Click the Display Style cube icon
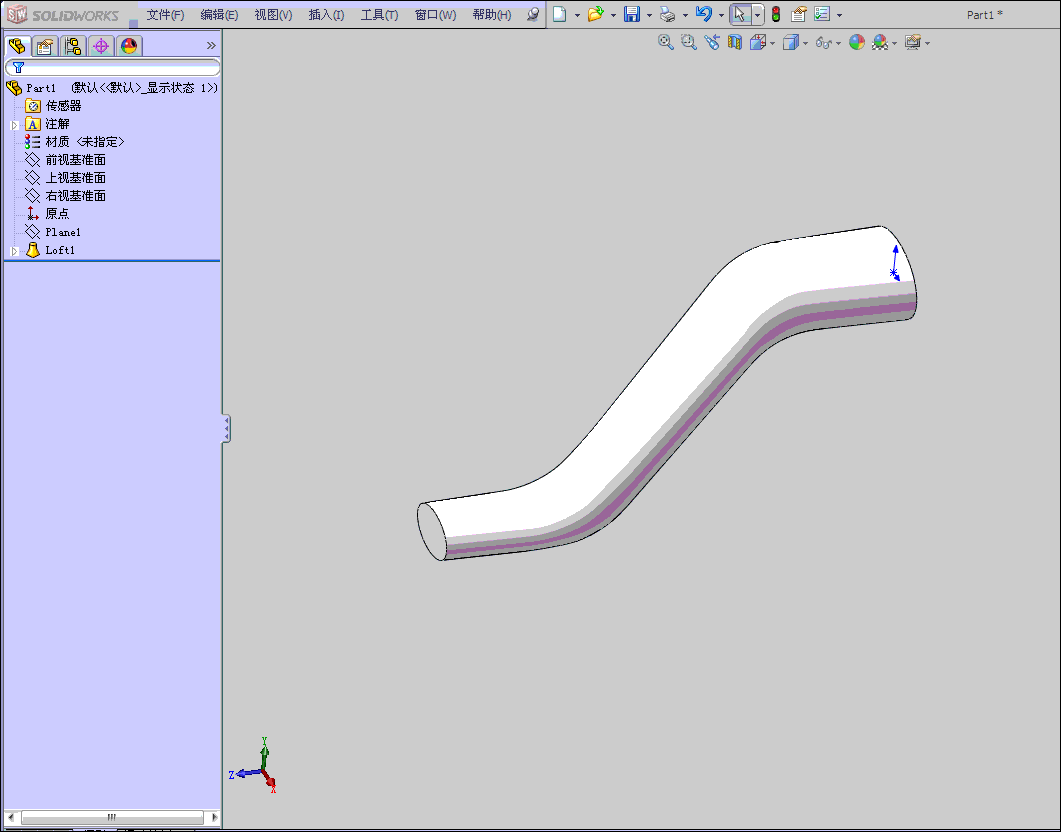 coord(790,43)
